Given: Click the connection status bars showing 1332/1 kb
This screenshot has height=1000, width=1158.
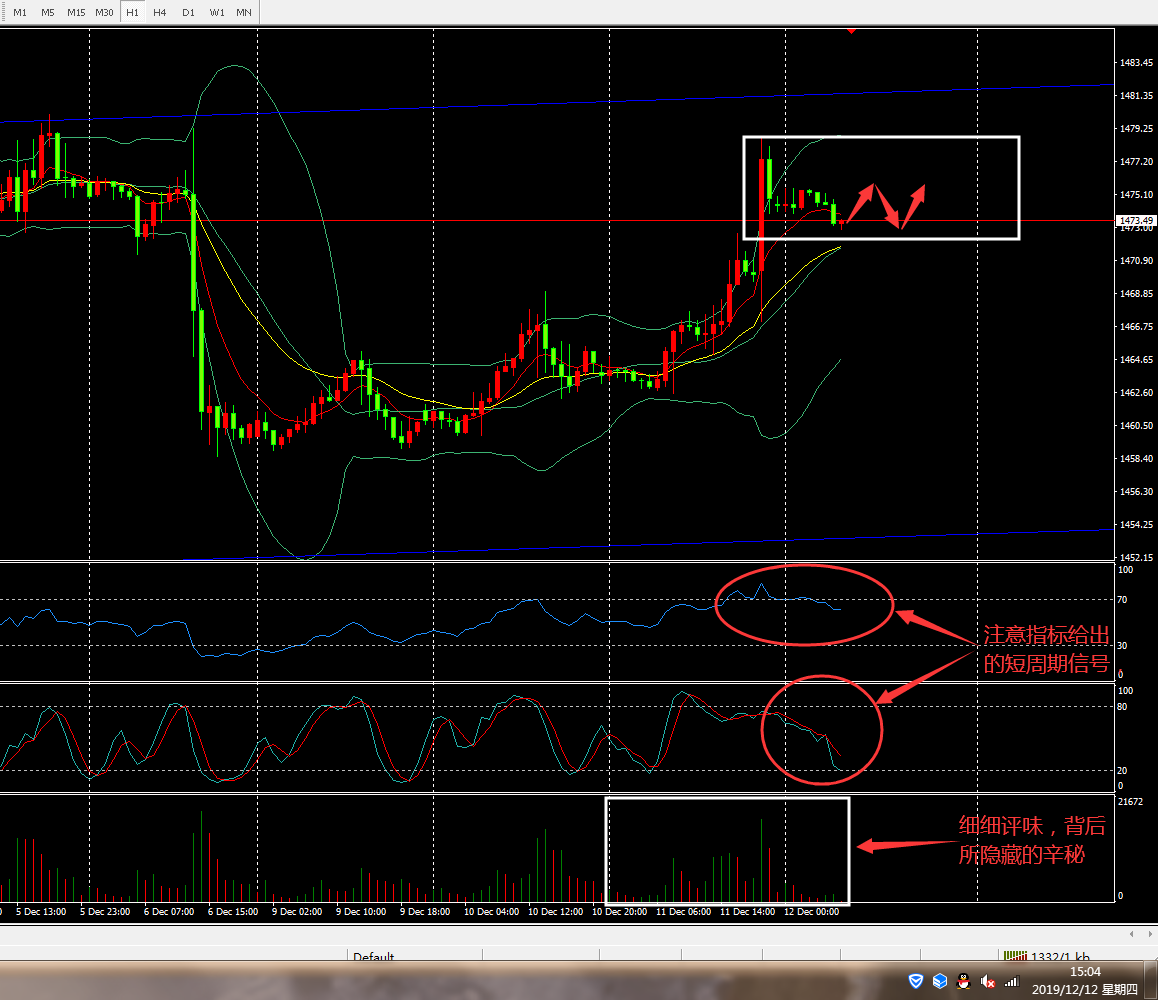Looking at the screenshot, I should pyautogui.click(x=1045, y=957).
